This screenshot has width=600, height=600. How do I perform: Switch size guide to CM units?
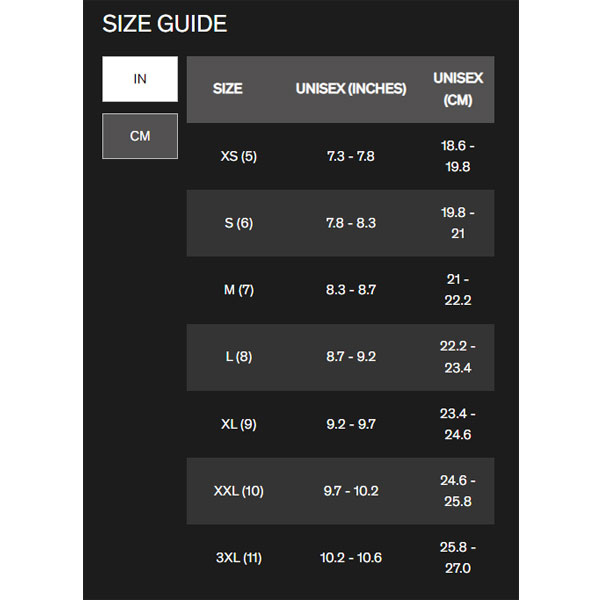coord(140,136)
